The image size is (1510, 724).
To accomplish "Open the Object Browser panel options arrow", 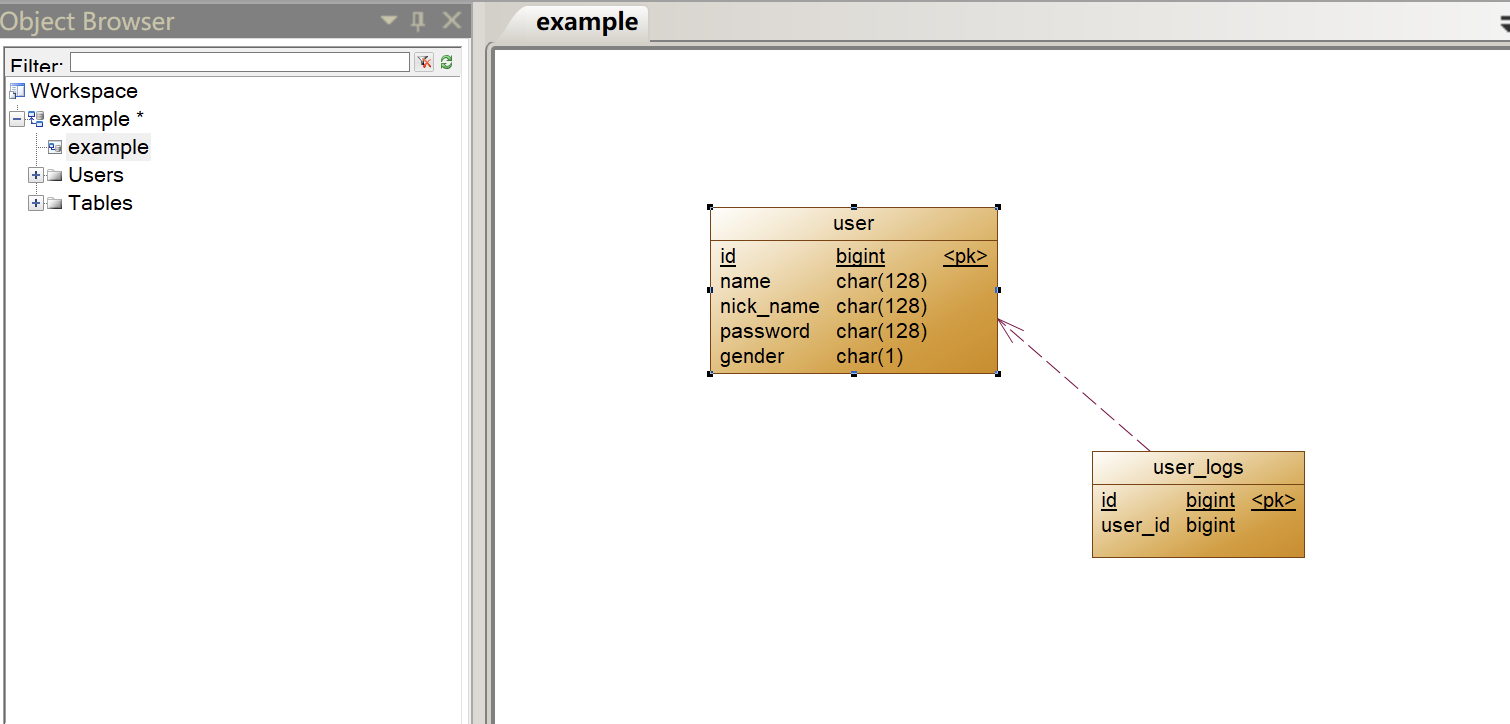I will (x=388, y=21).
